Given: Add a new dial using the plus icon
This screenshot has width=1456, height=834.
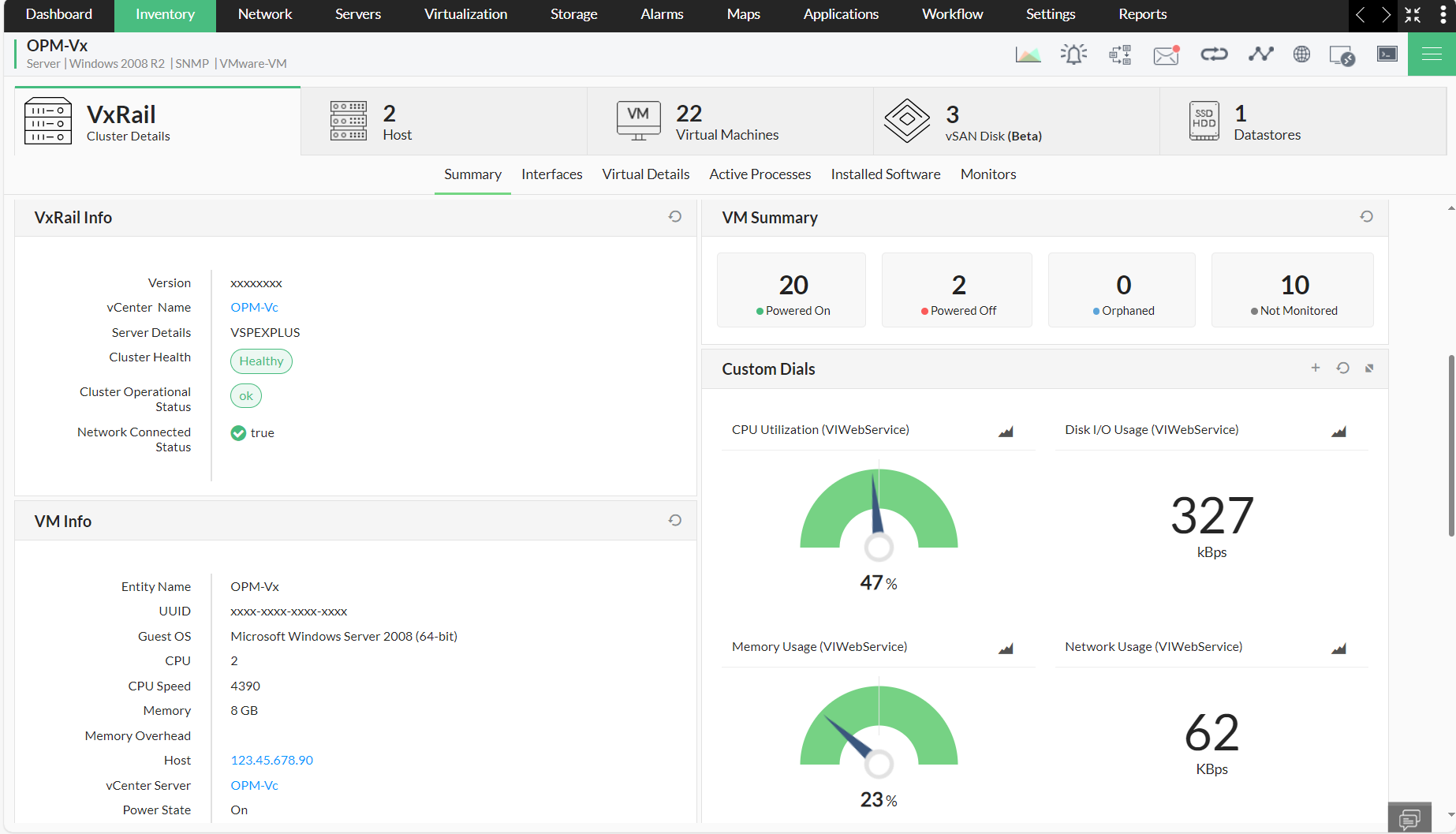Looking at the screenshot, I should [1316, 368].
